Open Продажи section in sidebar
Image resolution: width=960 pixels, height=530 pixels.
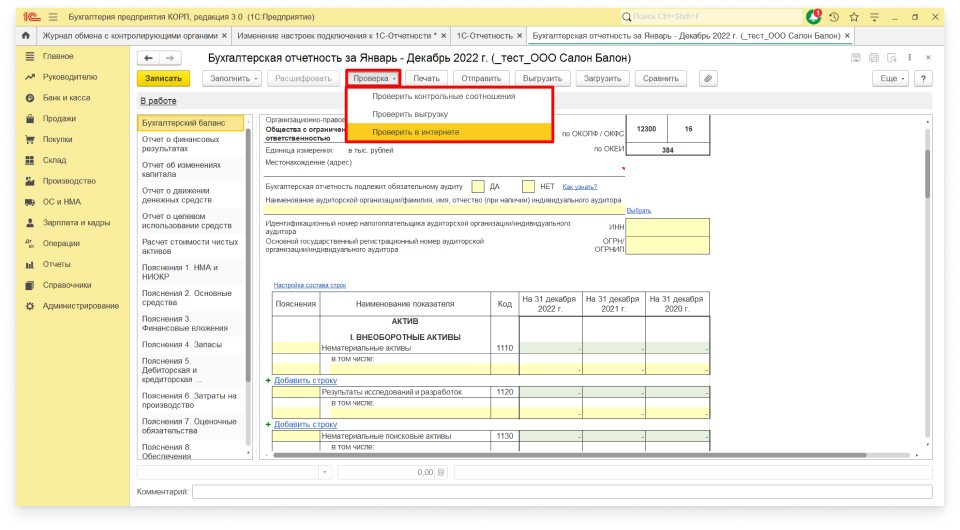coord(59,119)
